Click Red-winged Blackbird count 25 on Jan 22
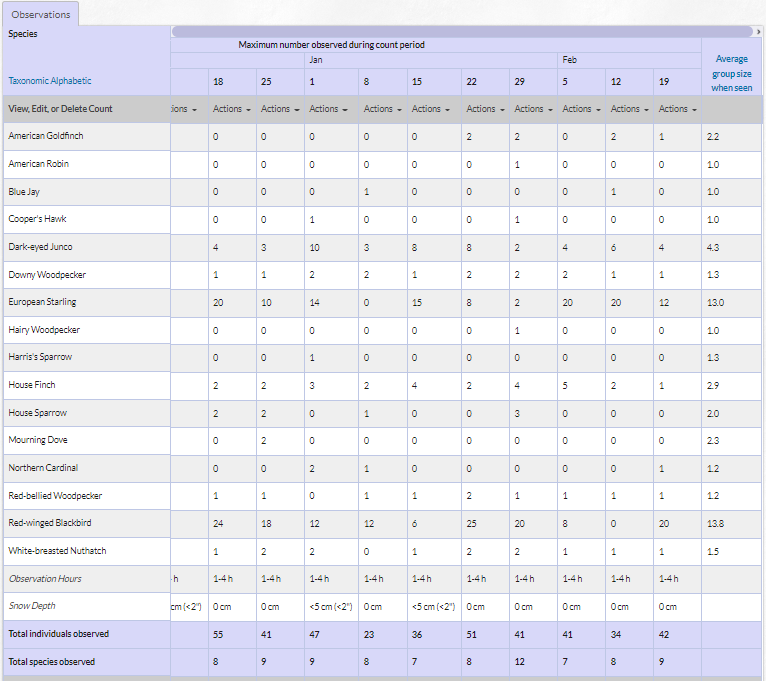 pyautogui.click(x=471, y=524)
